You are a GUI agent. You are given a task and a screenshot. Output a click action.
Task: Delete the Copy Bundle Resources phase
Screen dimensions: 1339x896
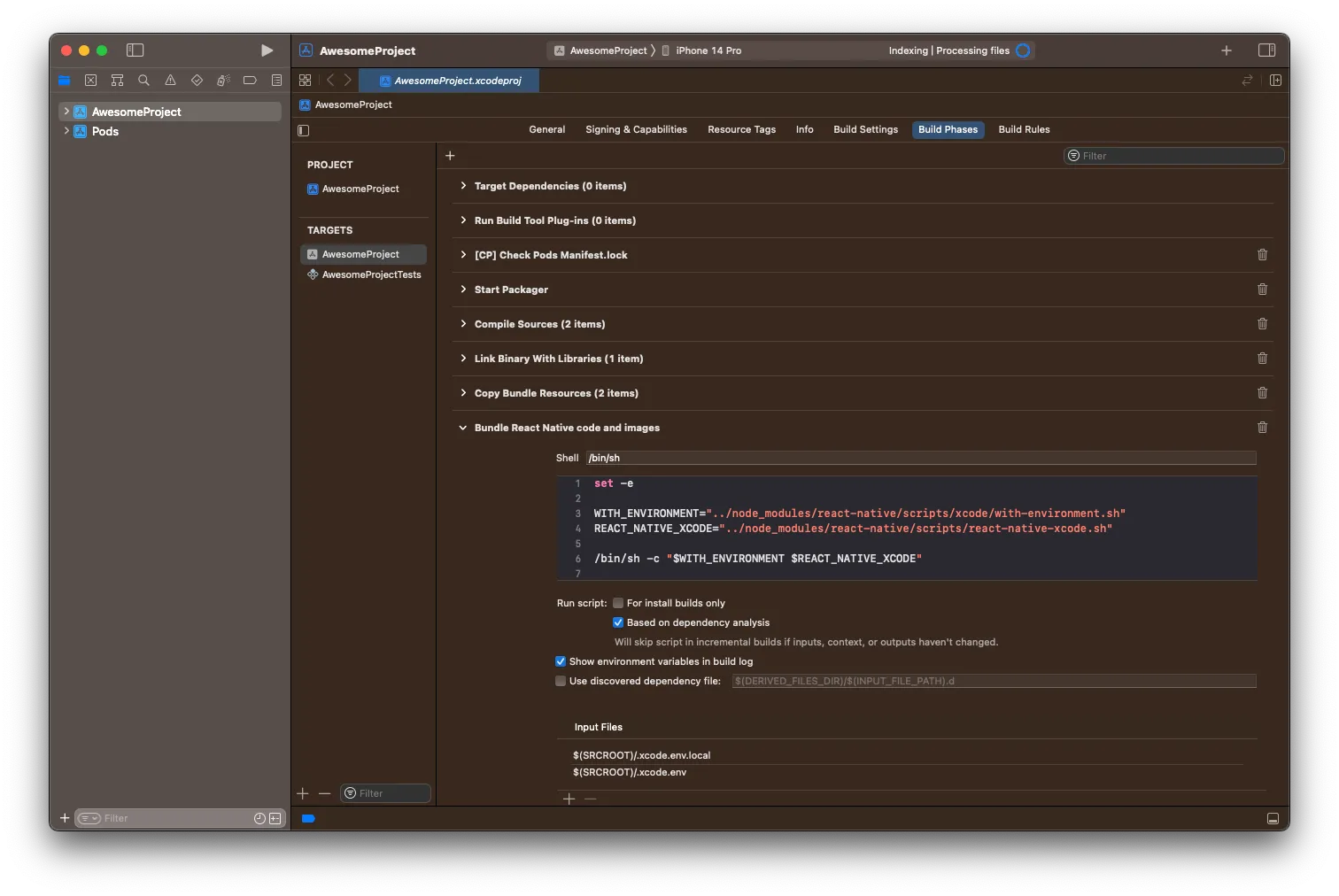point(1262,393)
